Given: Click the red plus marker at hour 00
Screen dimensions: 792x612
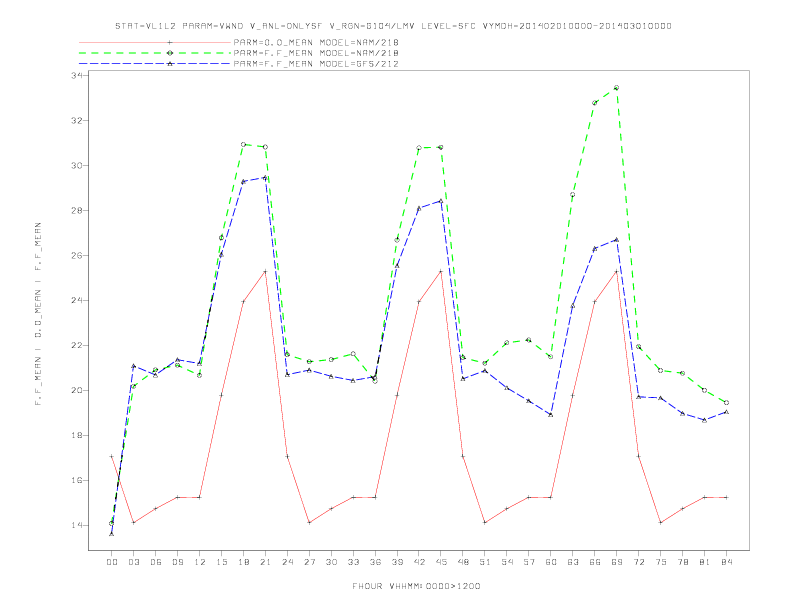Looking at the screenshot, I should pyautogui.click(x=112, y=456).
